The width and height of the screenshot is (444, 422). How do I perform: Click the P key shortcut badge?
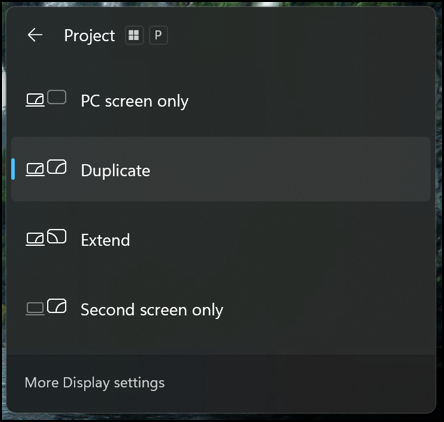point(158,35)
